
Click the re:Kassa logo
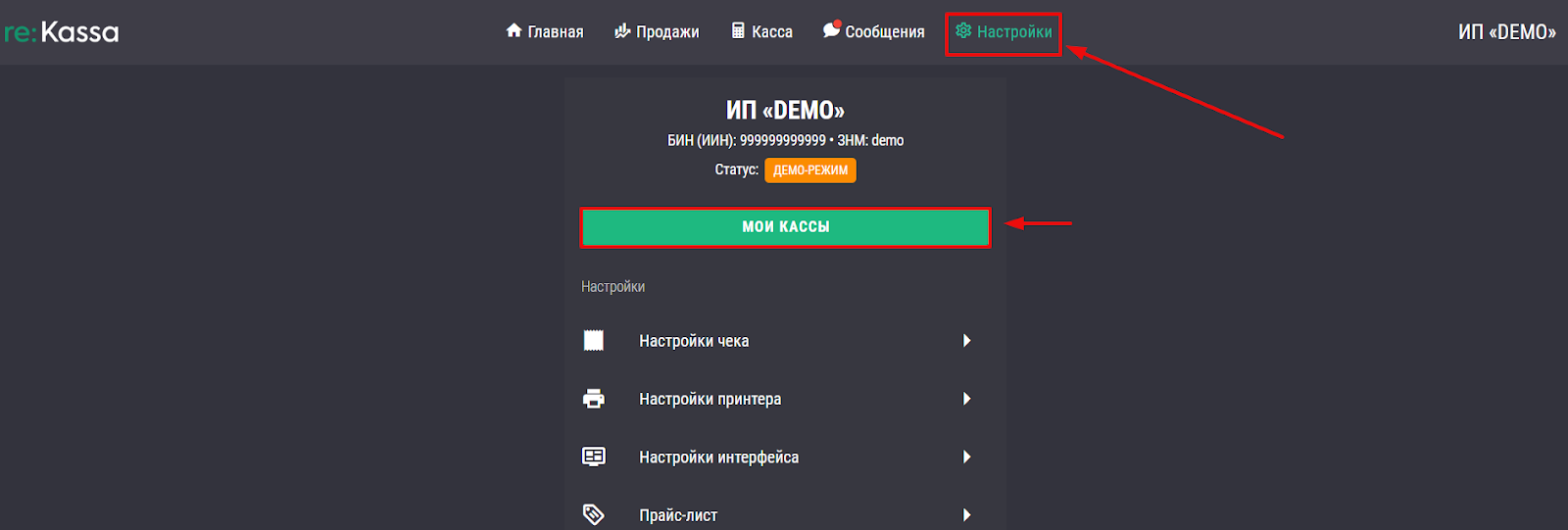click(61, 32)
